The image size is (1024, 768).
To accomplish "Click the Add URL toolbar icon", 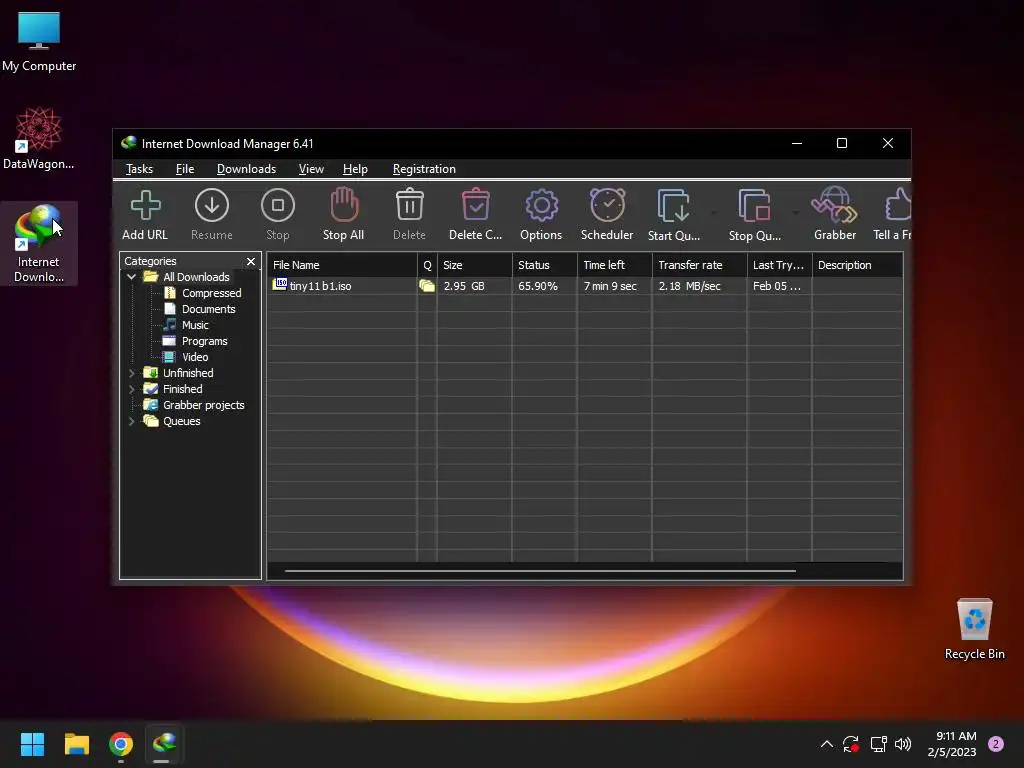I will (145, 214).
